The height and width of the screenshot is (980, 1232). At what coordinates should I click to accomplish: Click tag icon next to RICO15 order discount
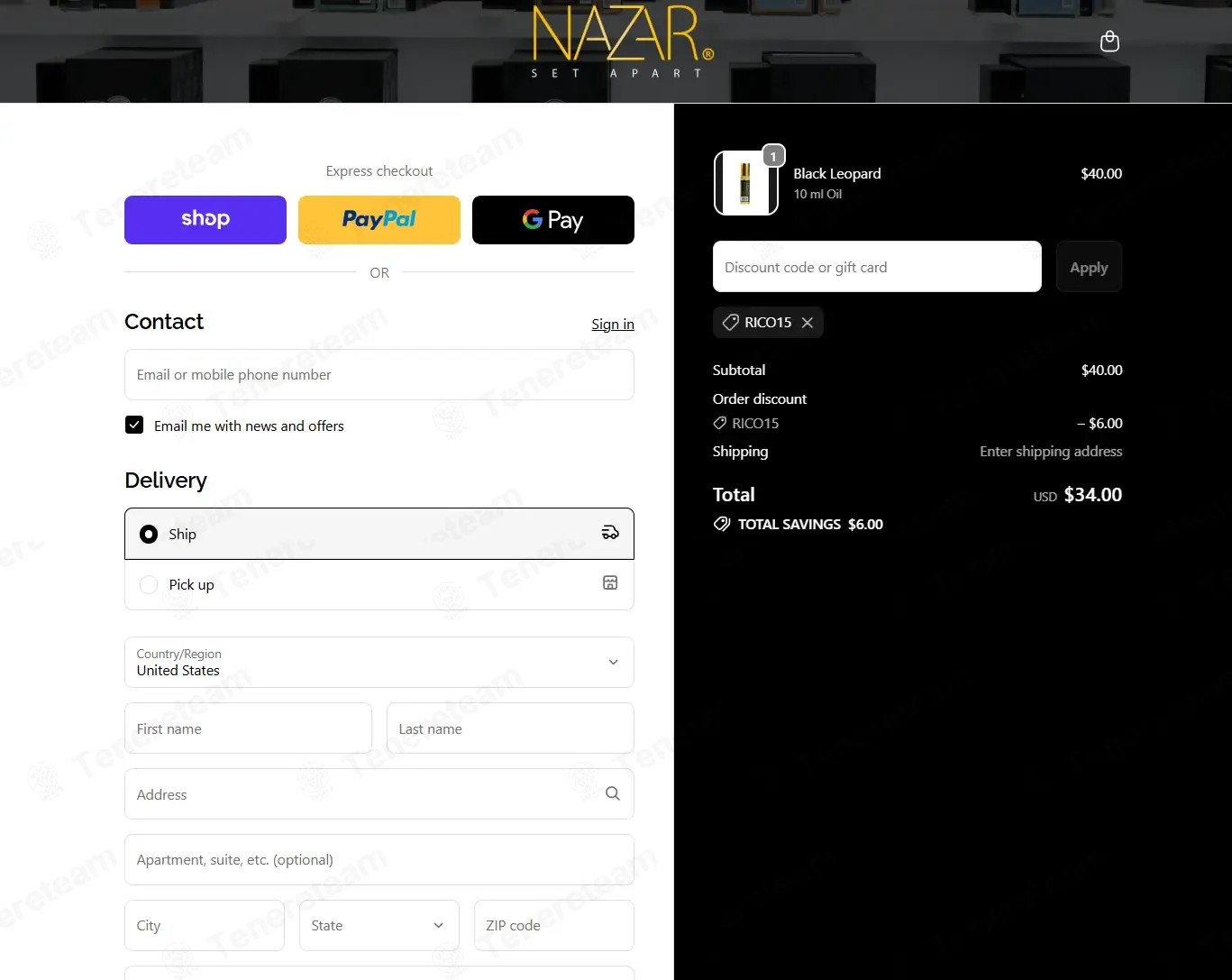tap(720, 423)
